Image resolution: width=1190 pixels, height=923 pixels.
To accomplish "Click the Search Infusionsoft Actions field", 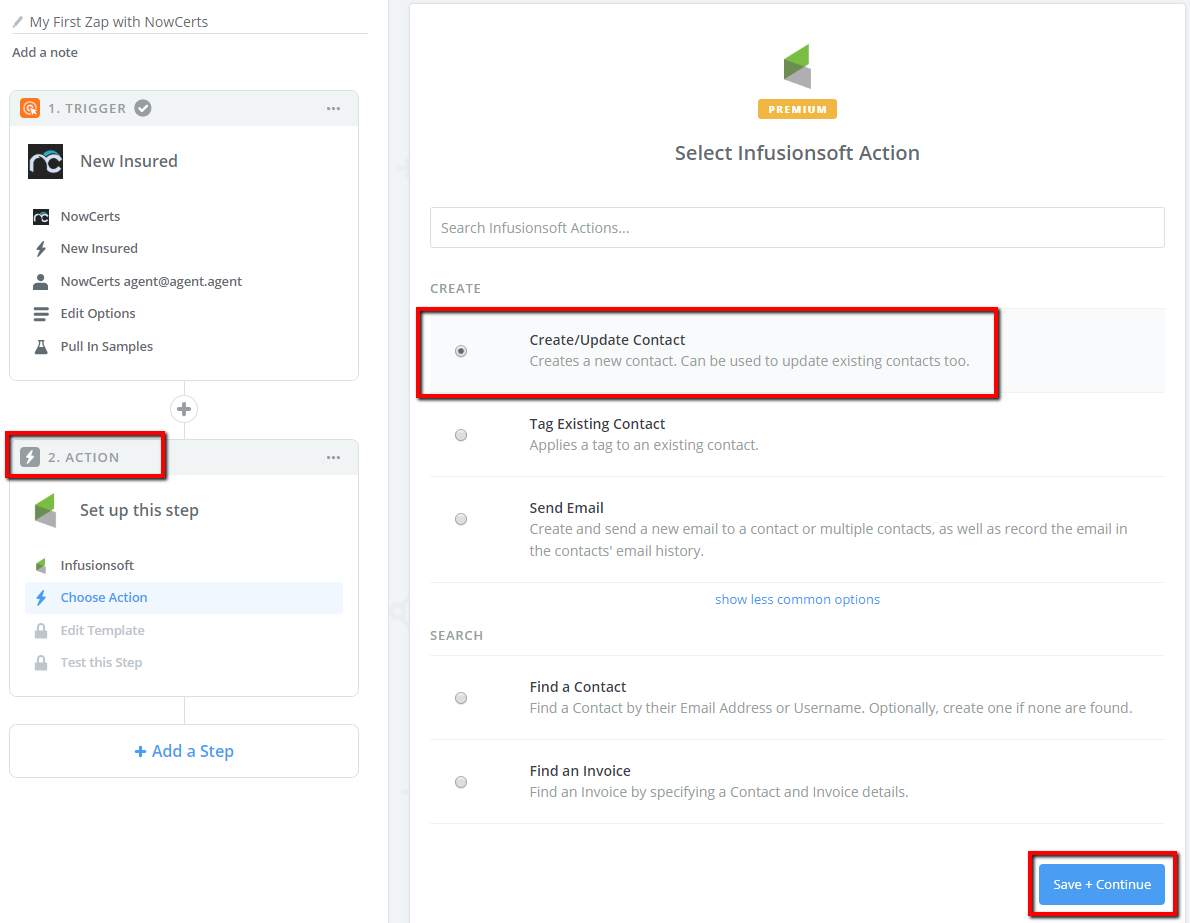I will click(797, 228).
